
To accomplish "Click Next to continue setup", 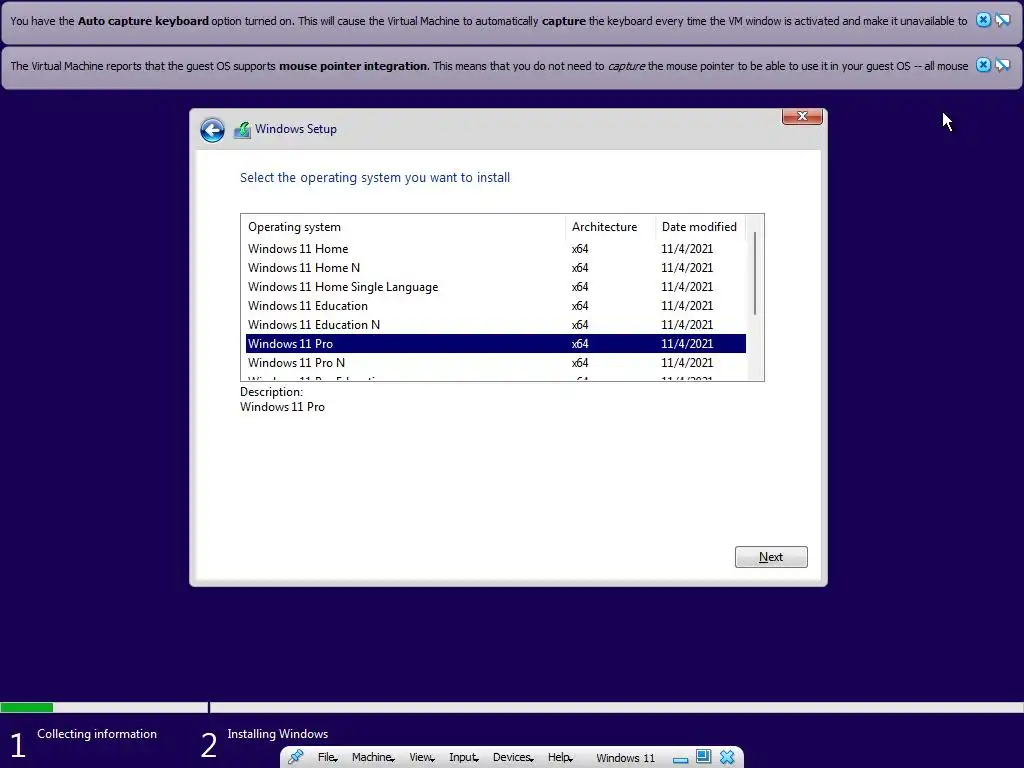I will pos(771,557).
